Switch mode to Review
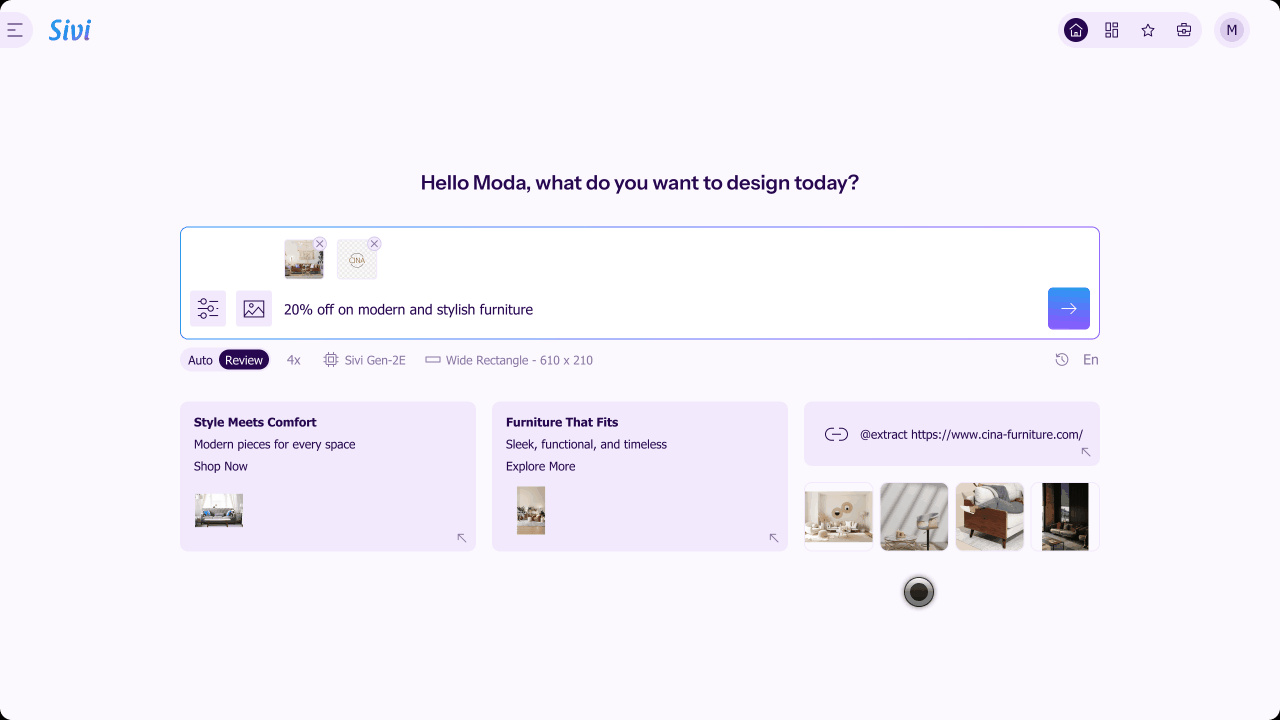The height and width of the screenshot is (720, 1280). tap(244, 360)
